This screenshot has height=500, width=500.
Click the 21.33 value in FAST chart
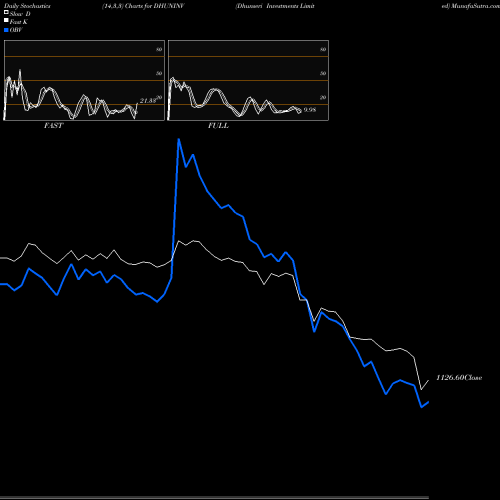tap(148, 101)
